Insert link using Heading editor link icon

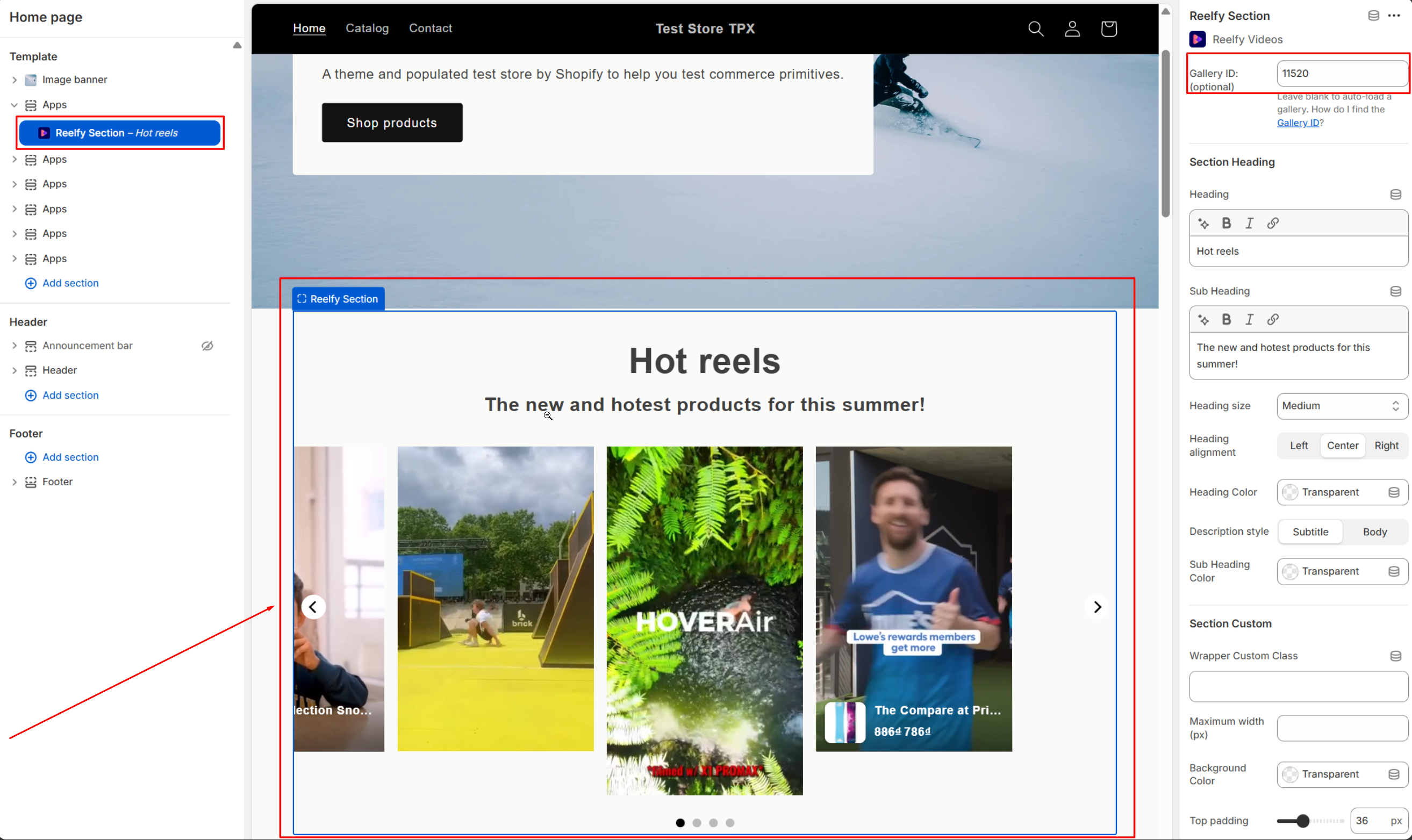(x=1272, y=223)
